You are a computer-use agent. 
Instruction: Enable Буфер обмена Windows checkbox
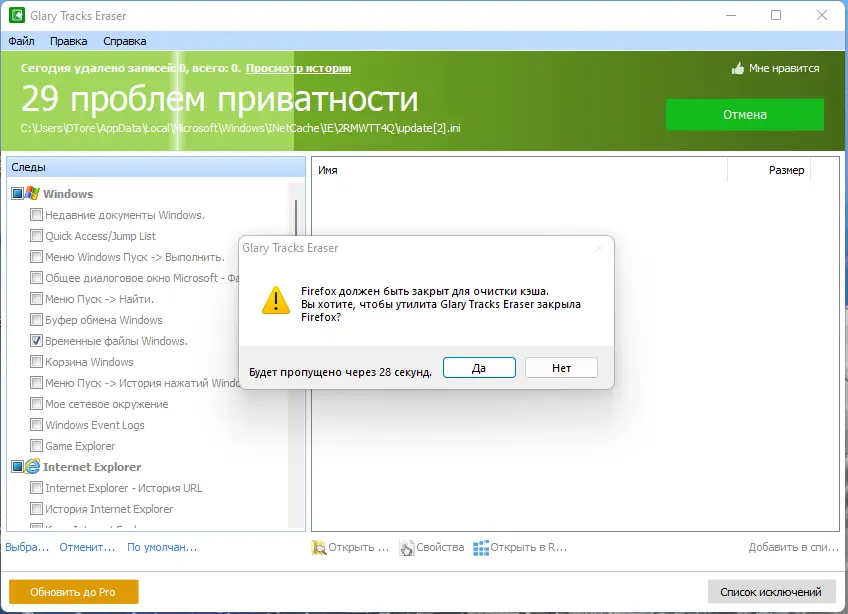click(36, 319)
